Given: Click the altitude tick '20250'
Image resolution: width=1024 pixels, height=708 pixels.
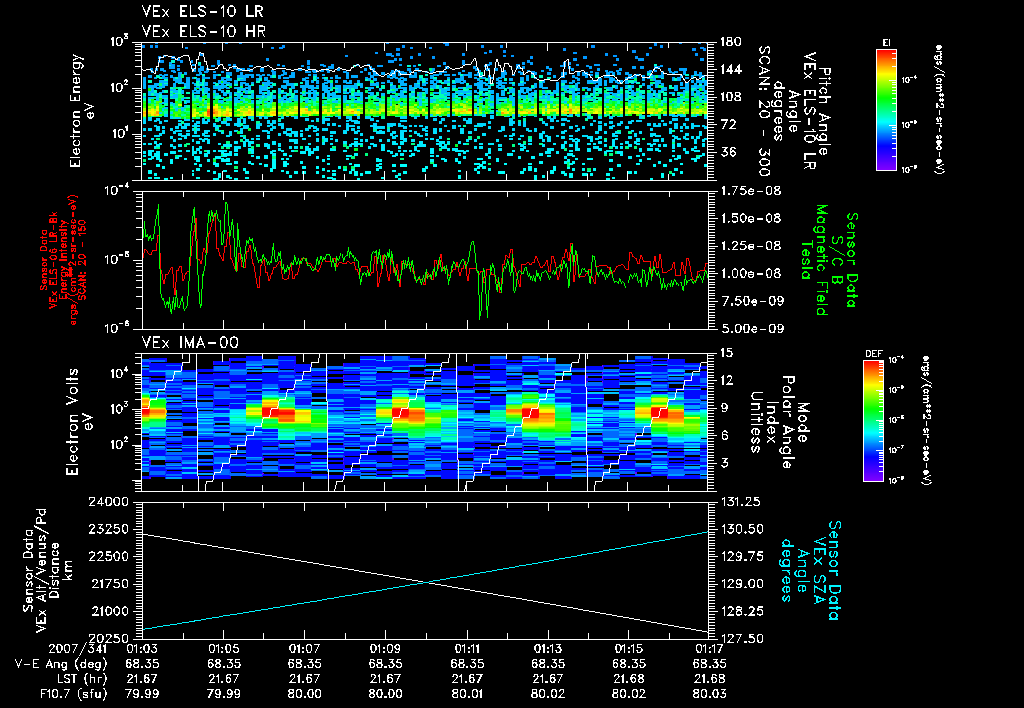Looking at the screenshot, I should click(108, 638).
